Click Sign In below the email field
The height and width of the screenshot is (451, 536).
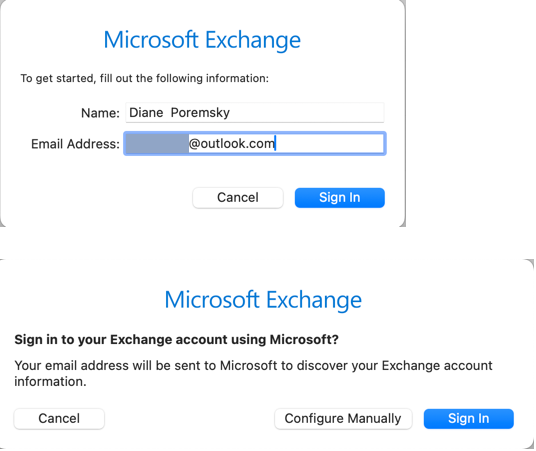point(340,198)
